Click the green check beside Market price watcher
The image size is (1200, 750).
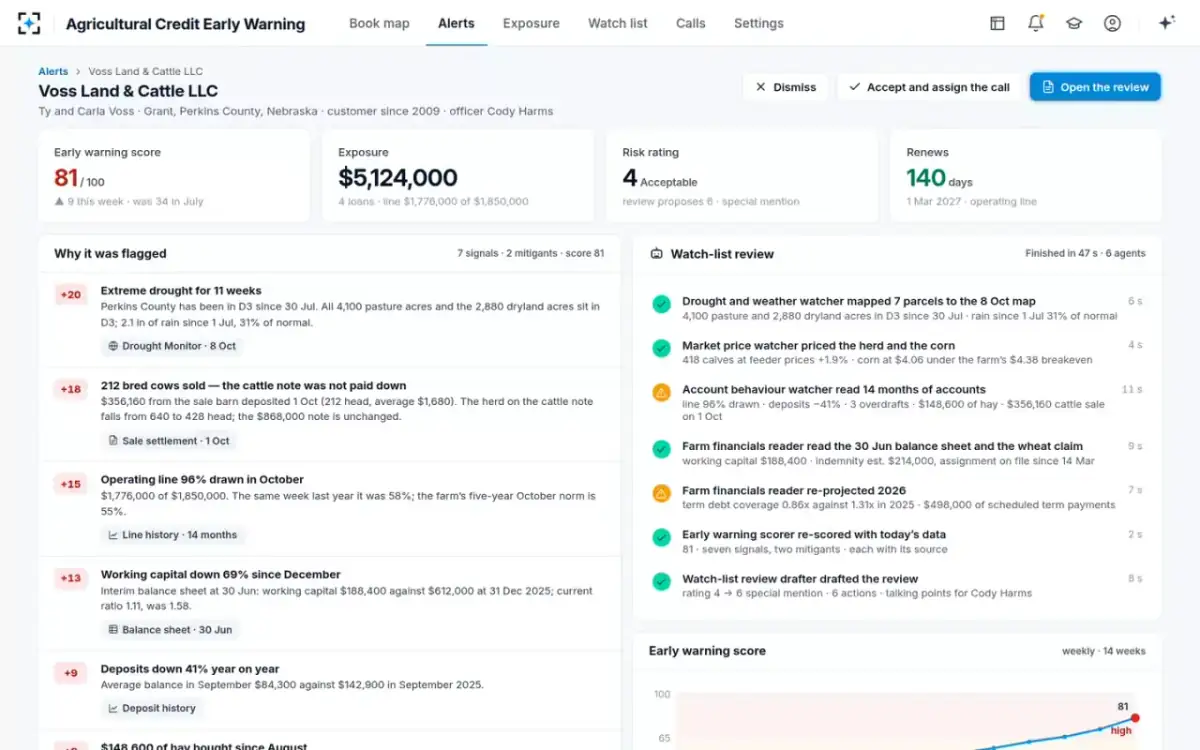pos(661,348)
